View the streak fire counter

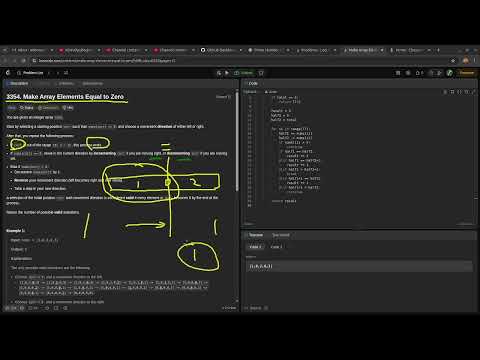coord(419,73)
